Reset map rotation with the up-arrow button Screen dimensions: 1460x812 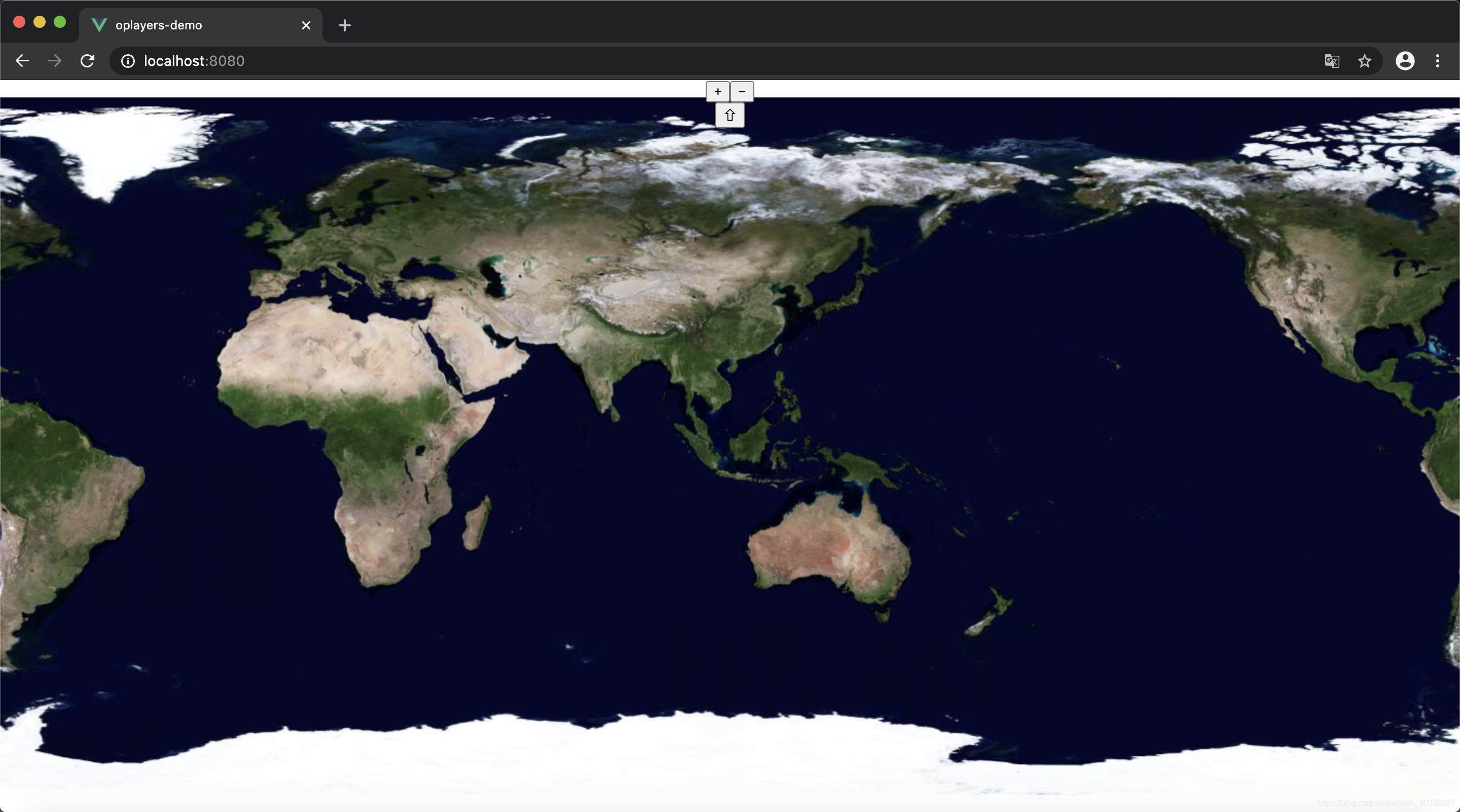(x=729, y=116)
